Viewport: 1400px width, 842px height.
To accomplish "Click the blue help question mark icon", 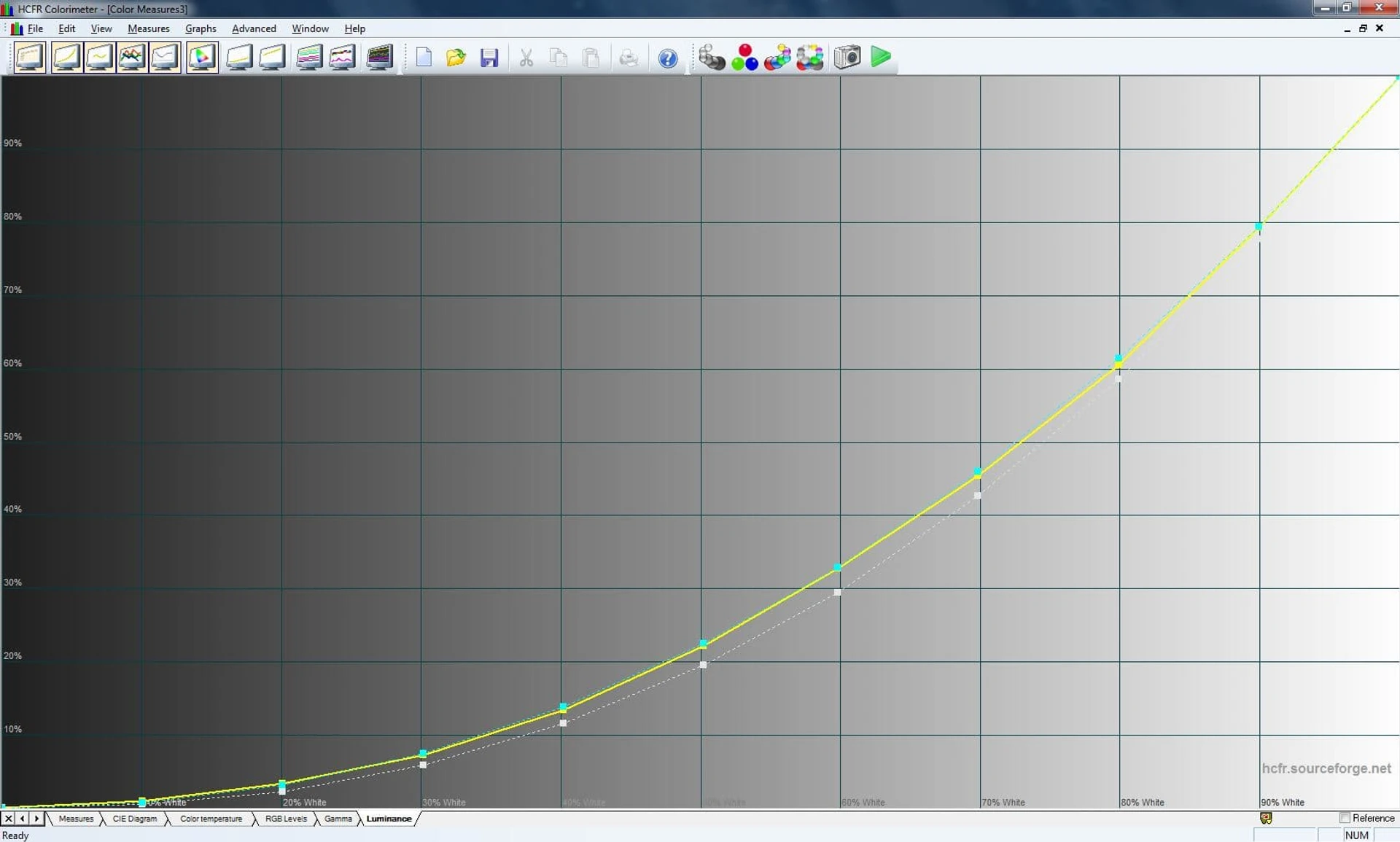I will [667, 58].
